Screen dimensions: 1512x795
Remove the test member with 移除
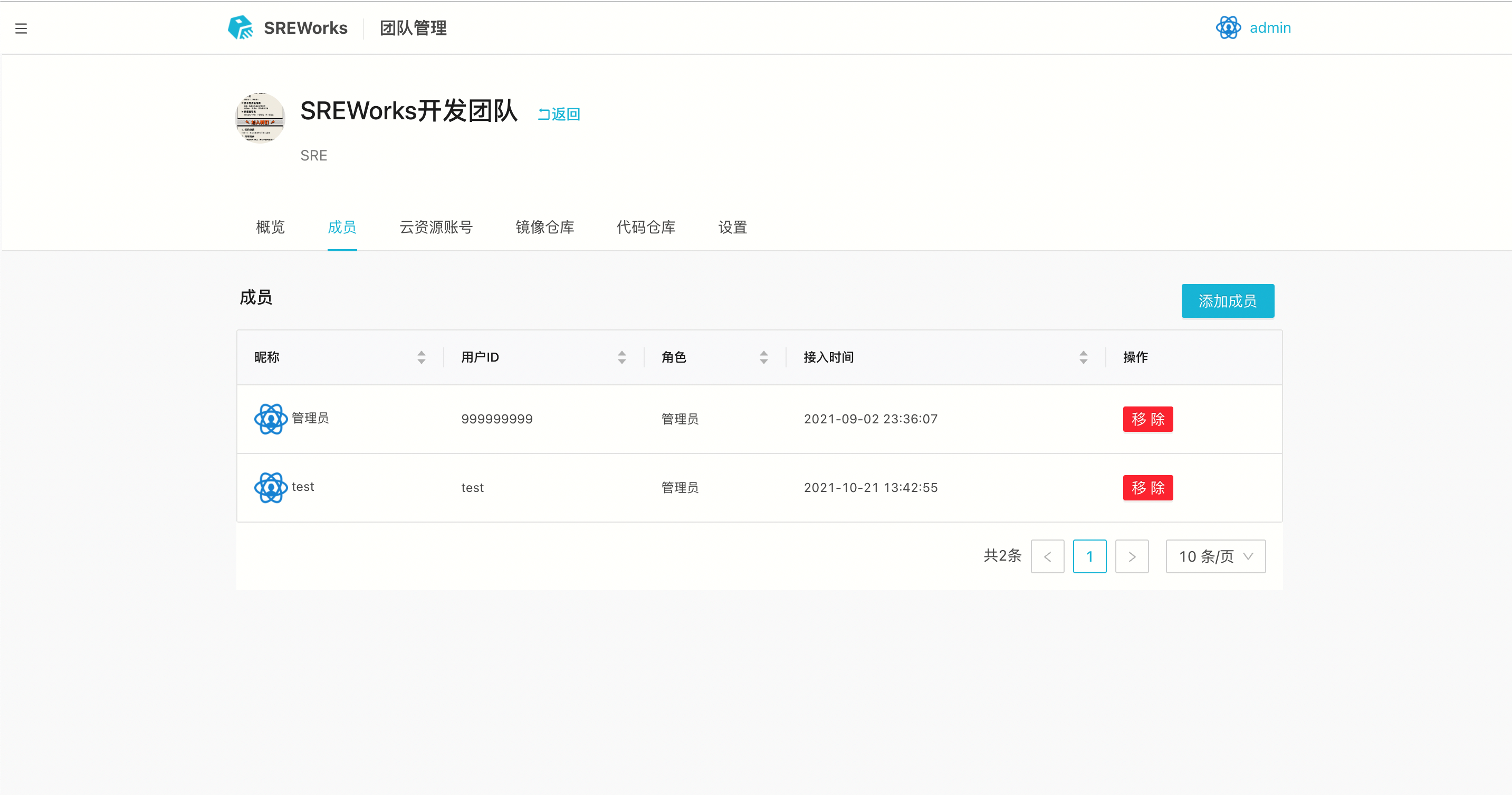click(1147, 487)
